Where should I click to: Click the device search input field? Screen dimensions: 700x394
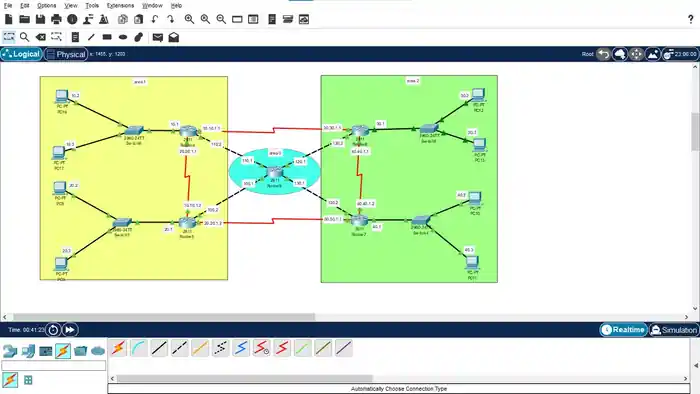(54, 365)
